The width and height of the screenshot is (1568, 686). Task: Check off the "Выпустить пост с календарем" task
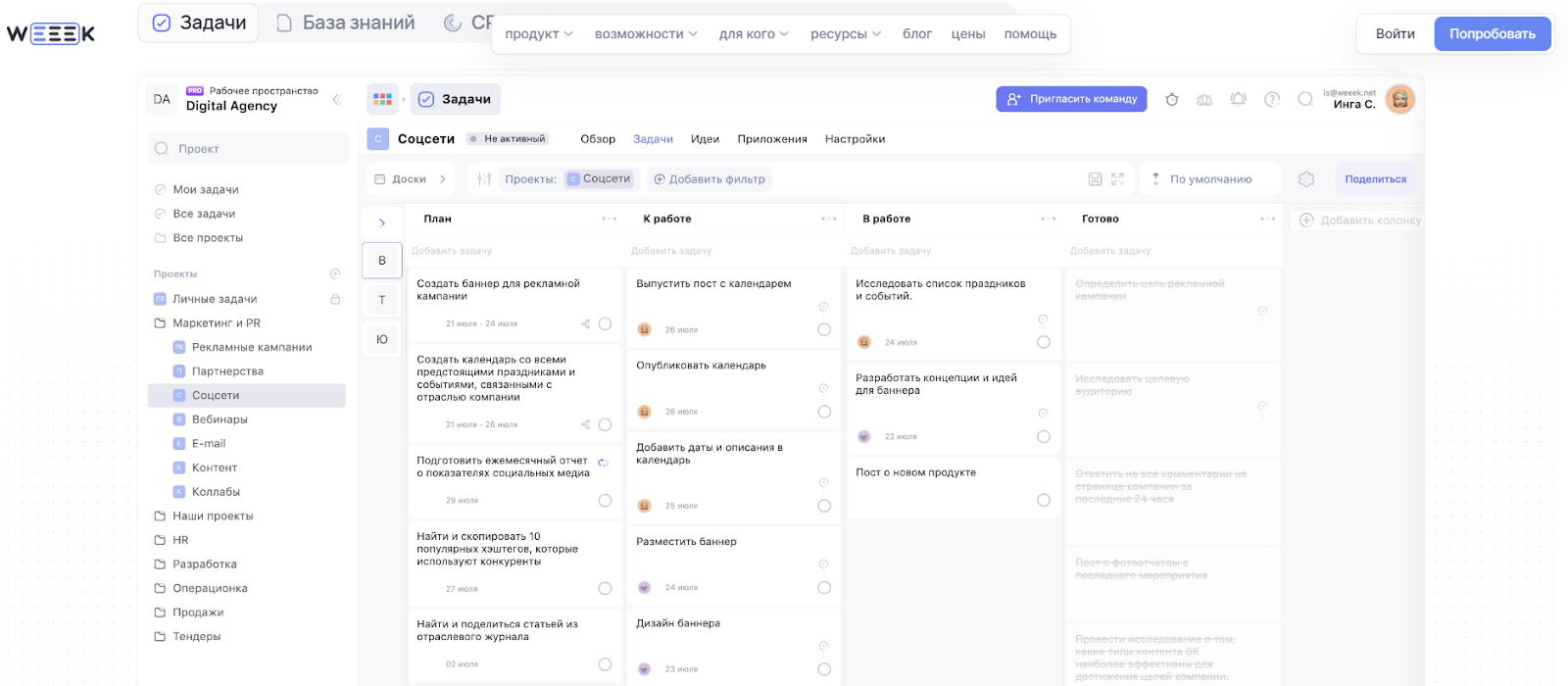point(824,330)
